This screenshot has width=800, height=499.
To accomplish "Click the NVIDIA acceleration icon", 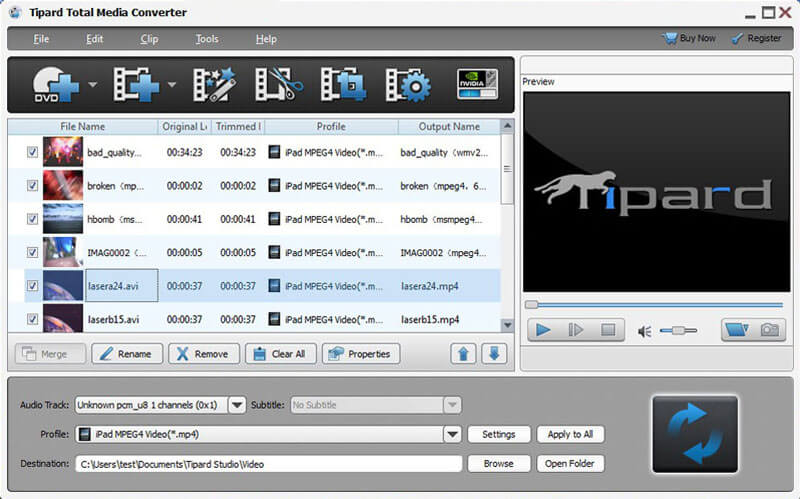I will [x=477, y=84].
